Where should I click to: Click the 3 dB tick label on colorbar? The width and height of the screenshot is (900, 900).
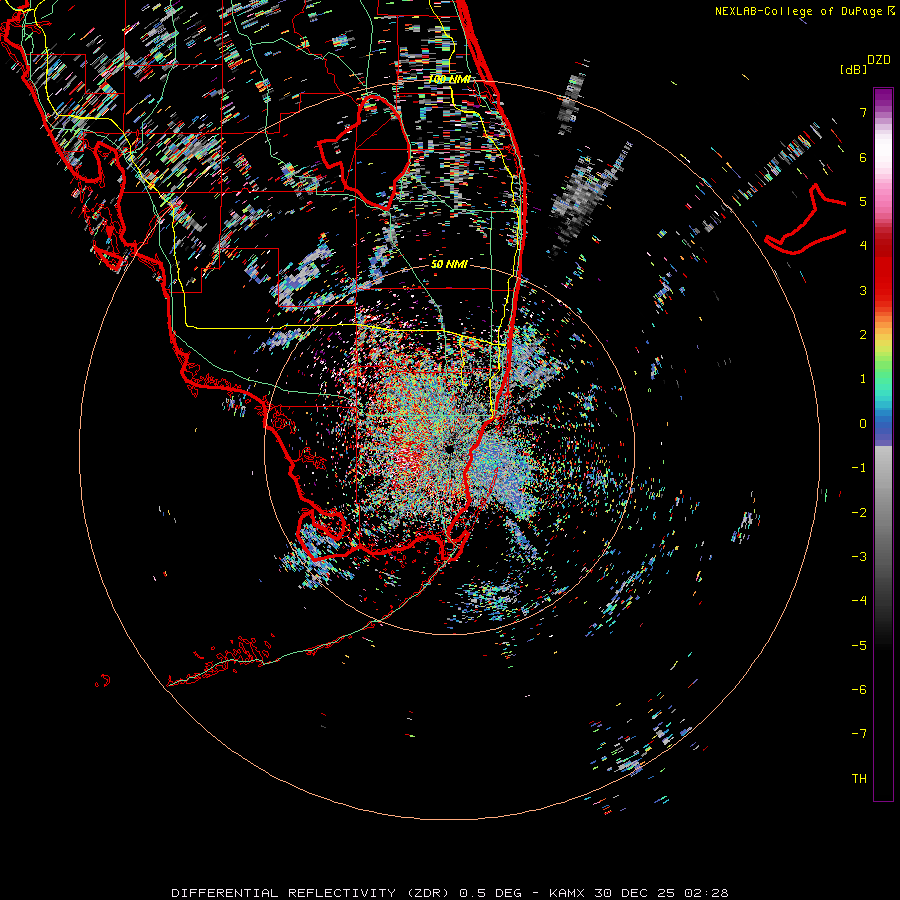pyautogui.click(x=863, y=290)
